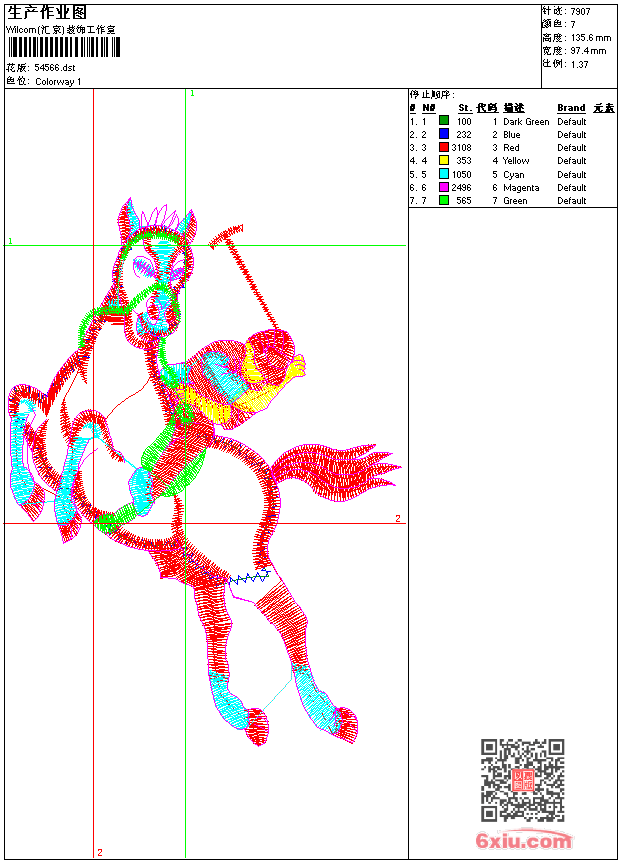
Task: Click the Wilcom studio name text
Action: 60,30
